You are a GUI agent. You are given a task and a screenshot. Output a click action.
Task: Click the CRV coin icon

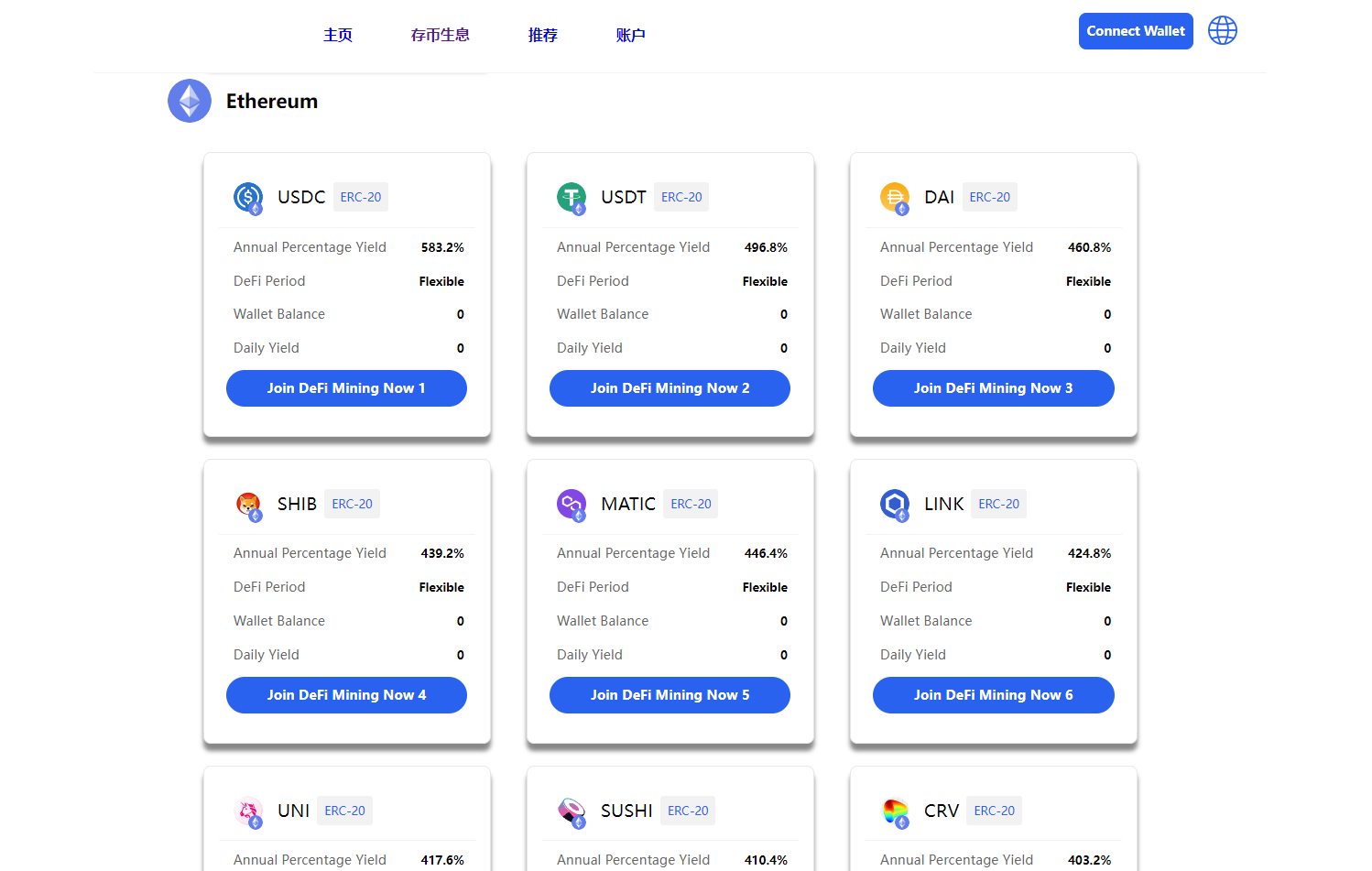[895, 811]
